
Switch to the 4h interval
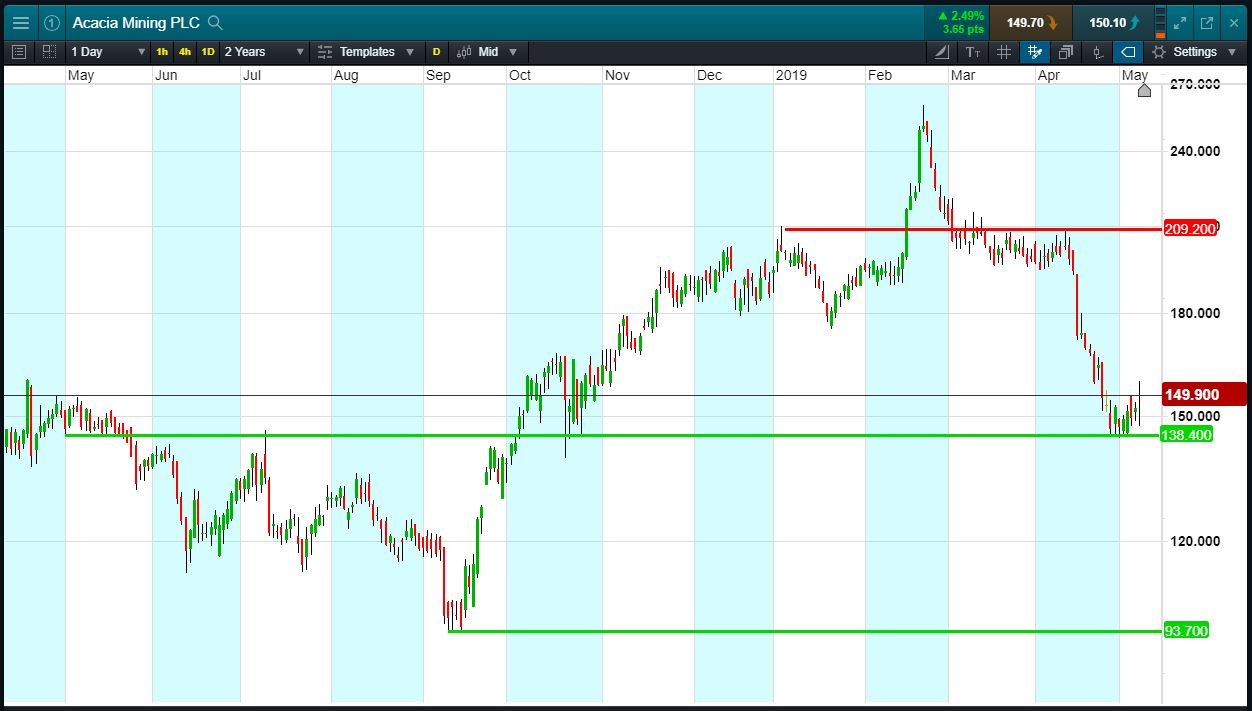185,52
